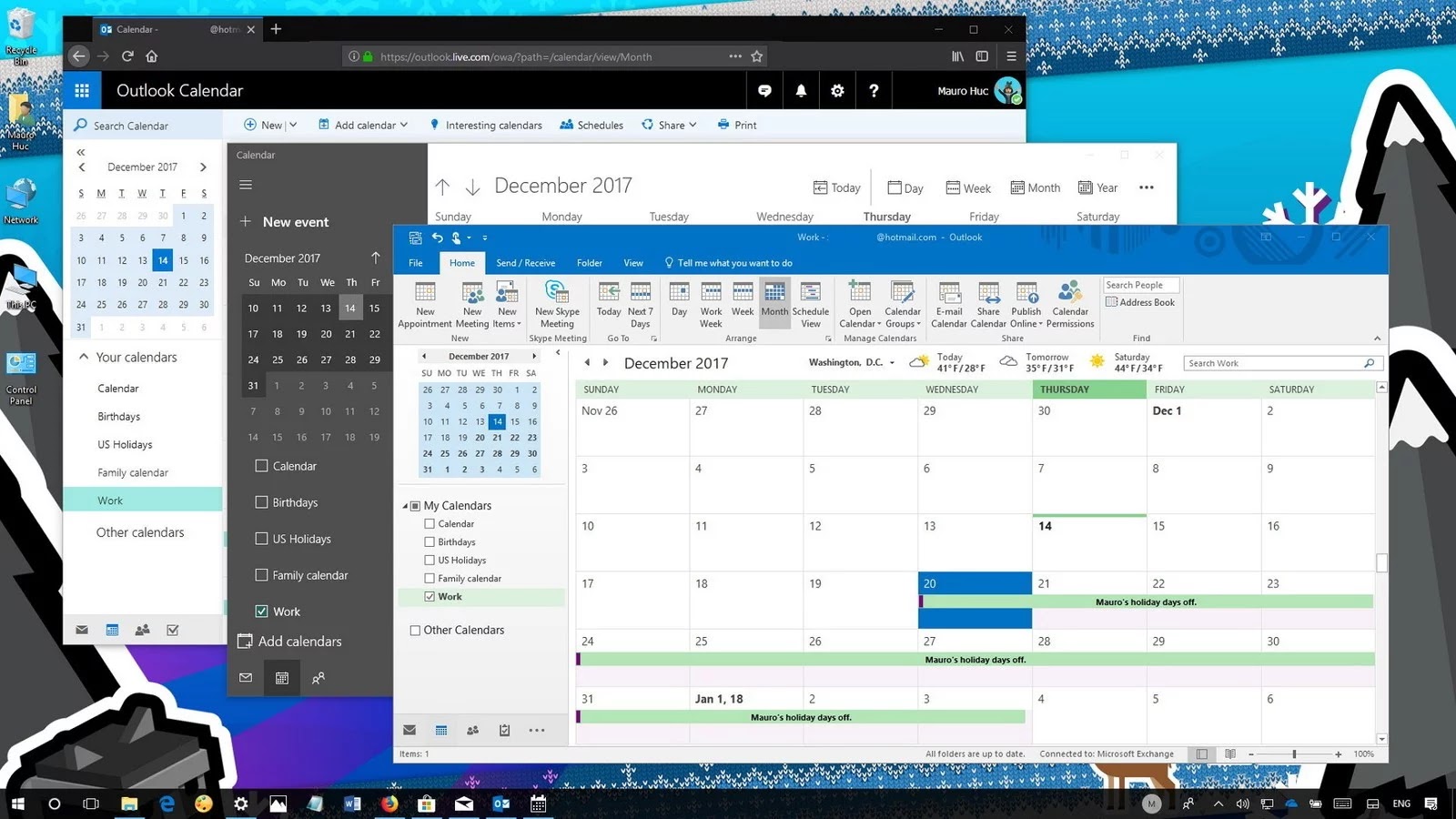Switch to Send / Receive tab
Image resolution: width=1456 pixels, height=819 pixels.
tap(525, 263)
